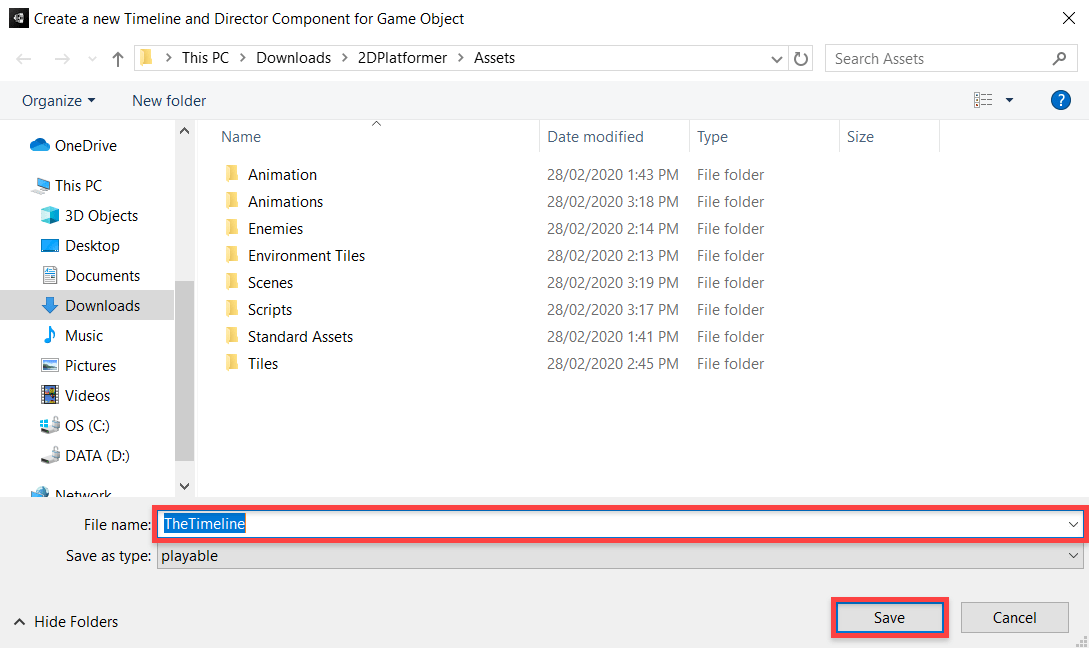Click the search magnifier icon
1089x648 pixels.
click(x=1059, y=59)
